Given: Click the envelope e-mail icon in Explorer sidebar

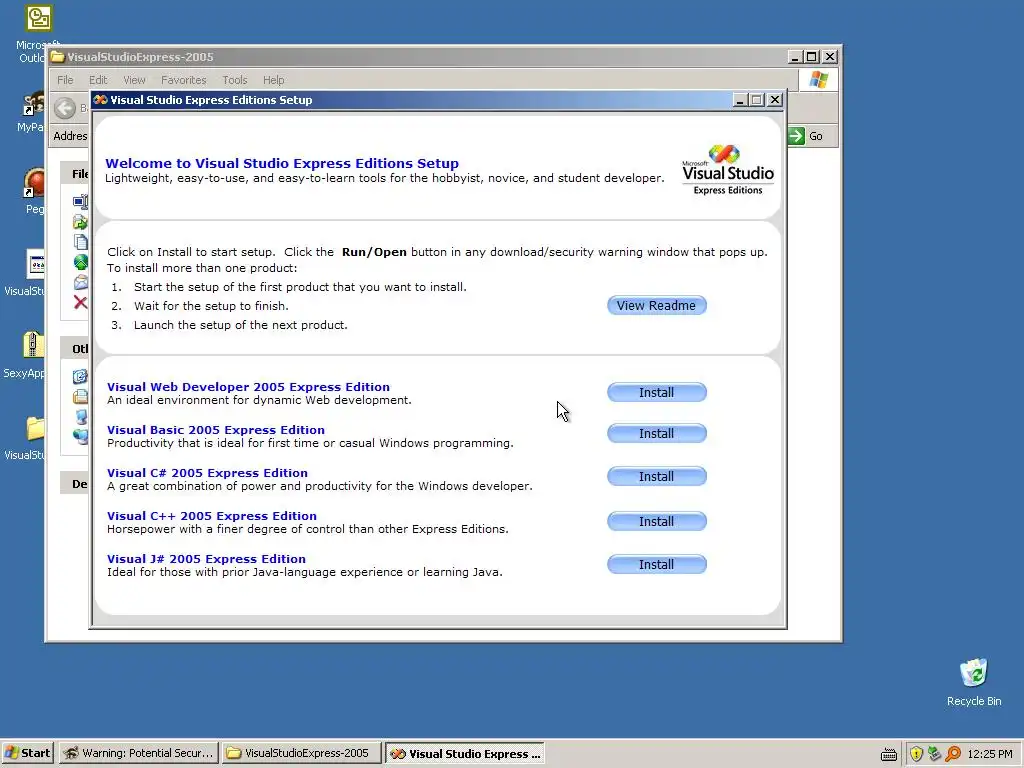Looking at the screenshot, I should [x=81, y=282].
